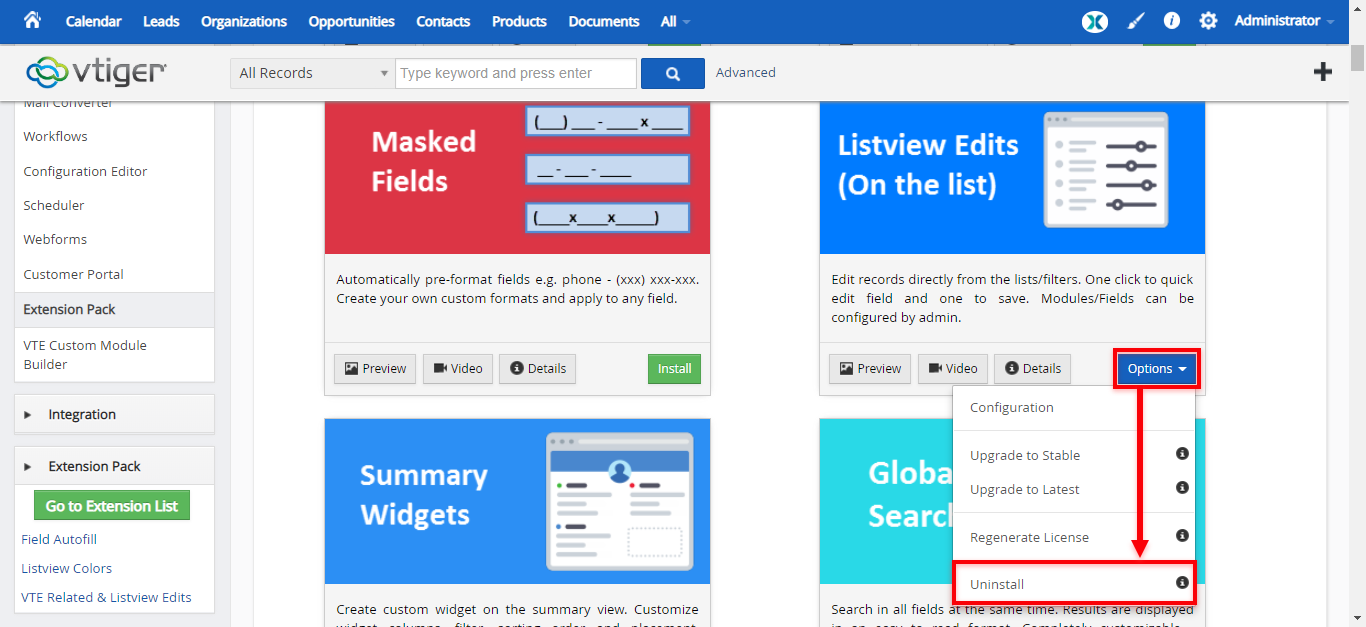Focus the keyword search field
Viewport: 1366px width, 627px height.
516,73
